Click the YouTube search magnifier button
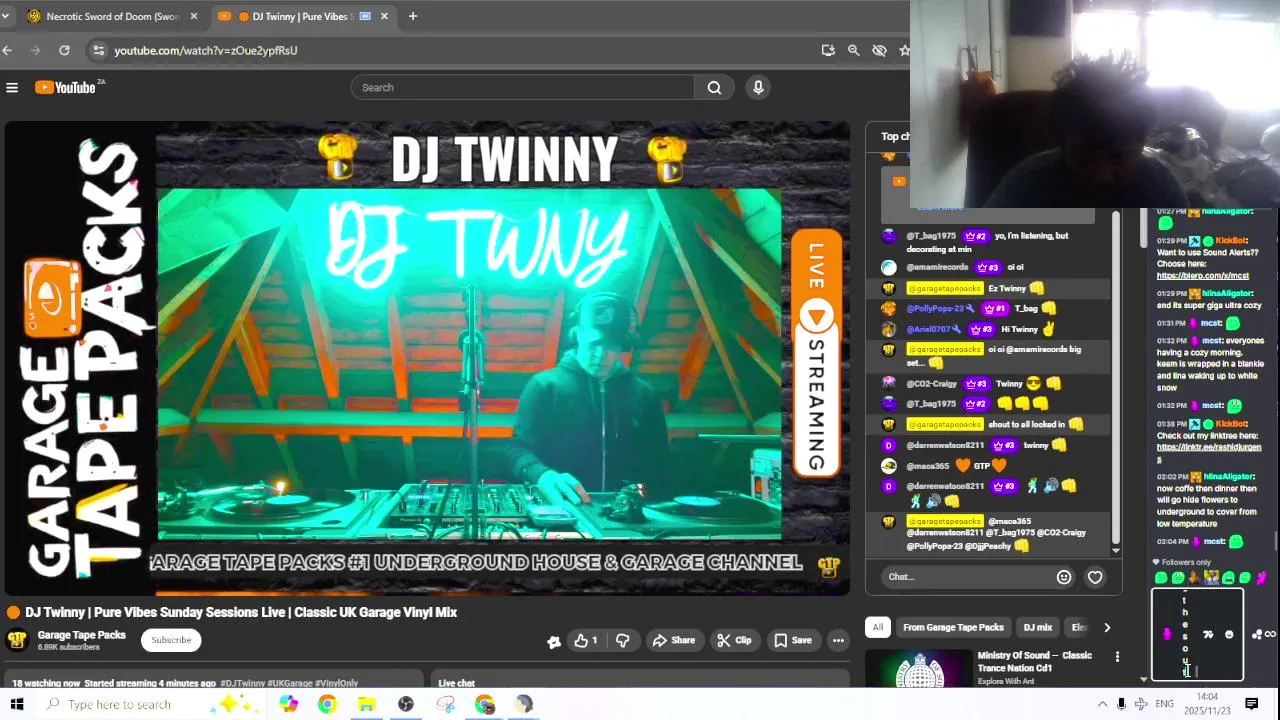Screen dimensions: 1280x720 pos(714,88)
